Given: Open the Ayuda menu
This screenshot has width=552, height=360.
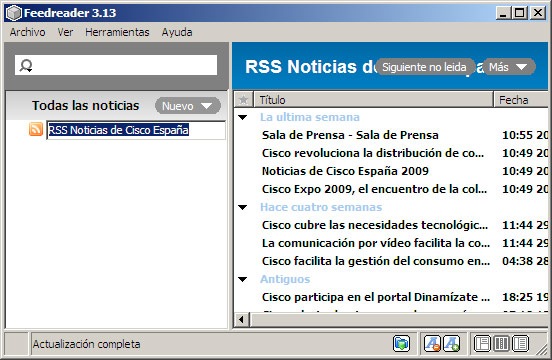Looking at the screenshot, I should pos(177,32).
